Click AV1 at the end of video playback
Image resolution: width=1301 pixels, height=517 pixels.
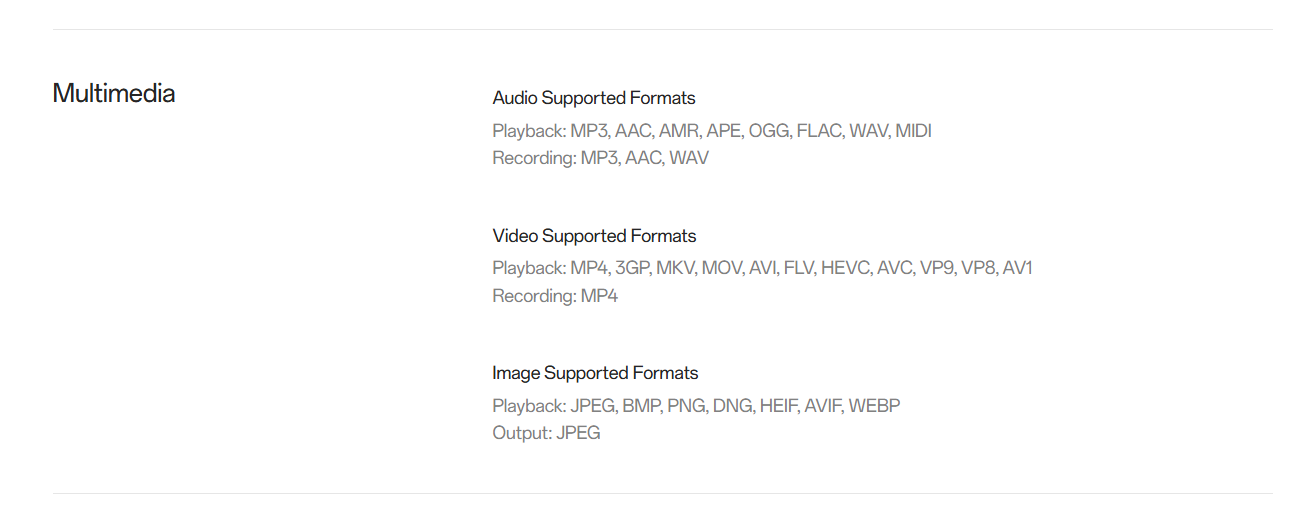[1017, 268]
